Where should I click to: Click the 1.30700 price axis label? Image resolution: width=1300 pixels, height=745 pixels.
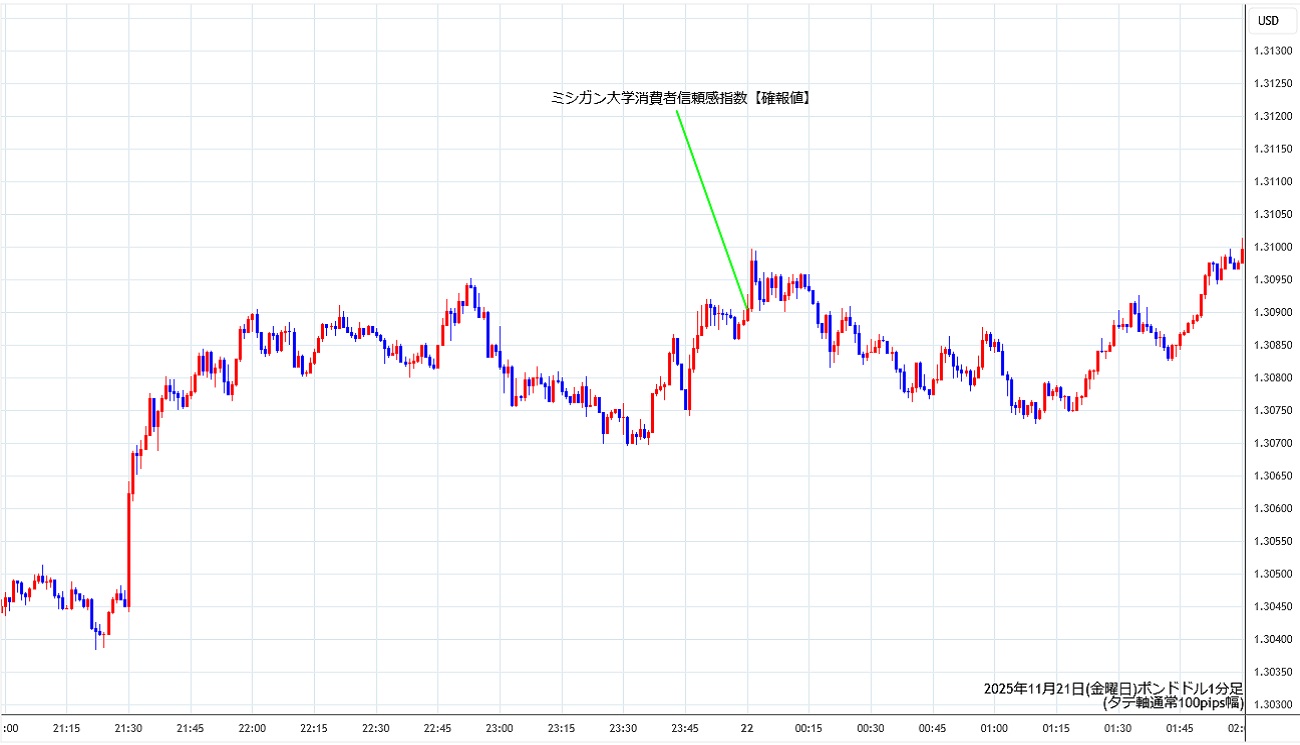tap(1271, 443)
